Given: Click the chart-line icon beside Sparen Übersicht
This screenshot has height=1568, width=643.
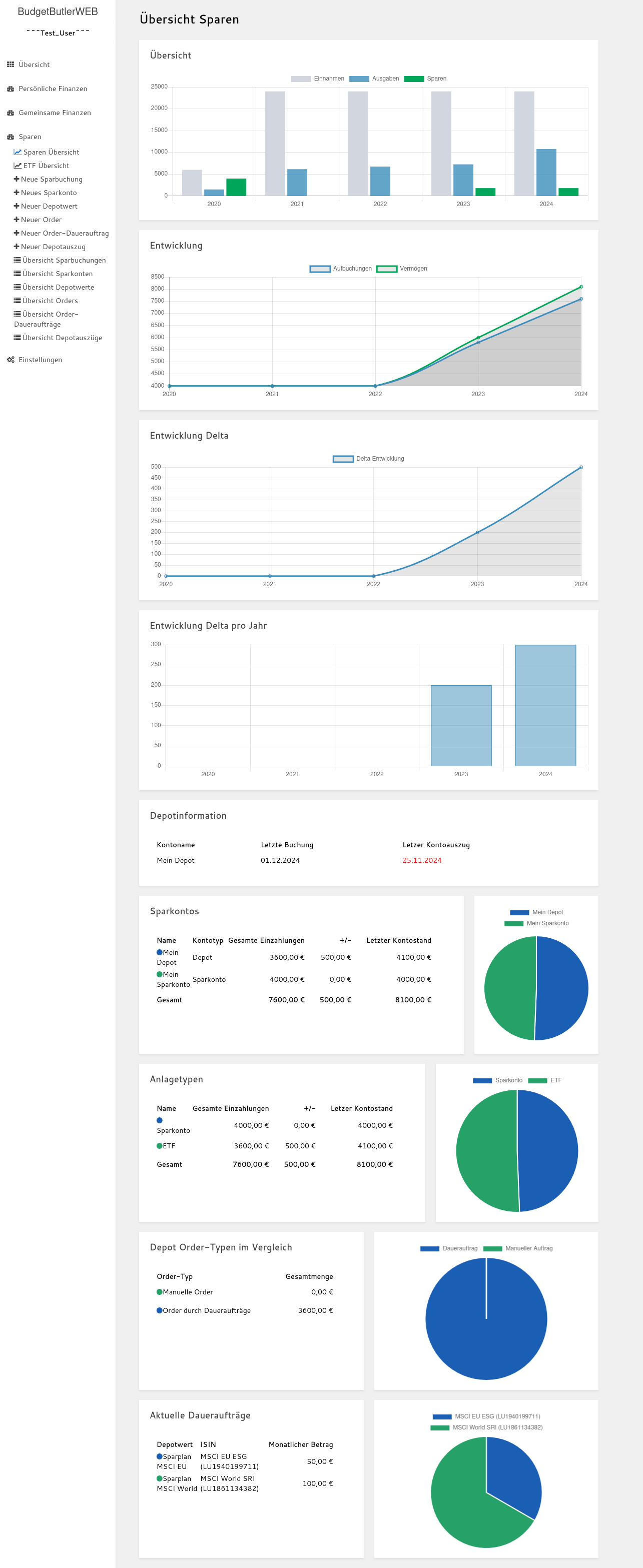Looking at the screenshot, I should tap(18, 152).
